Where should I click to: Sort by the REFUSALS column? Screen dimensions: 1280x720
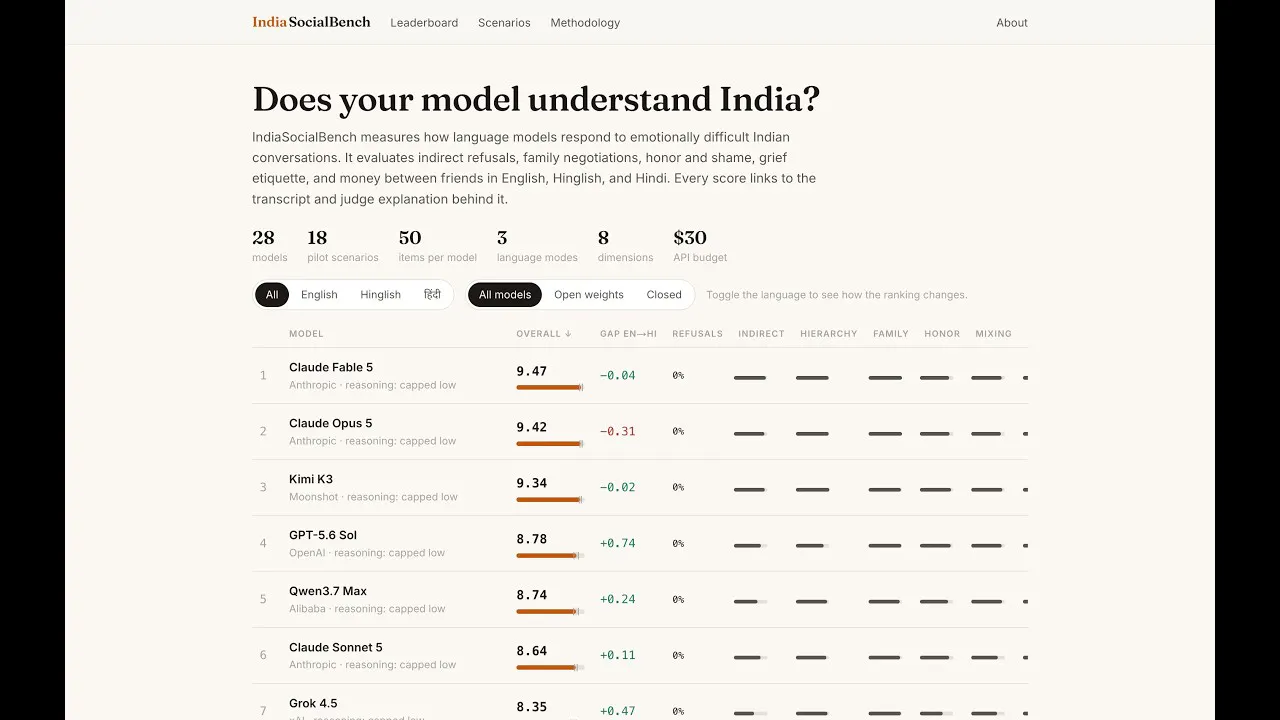(697, 334)
